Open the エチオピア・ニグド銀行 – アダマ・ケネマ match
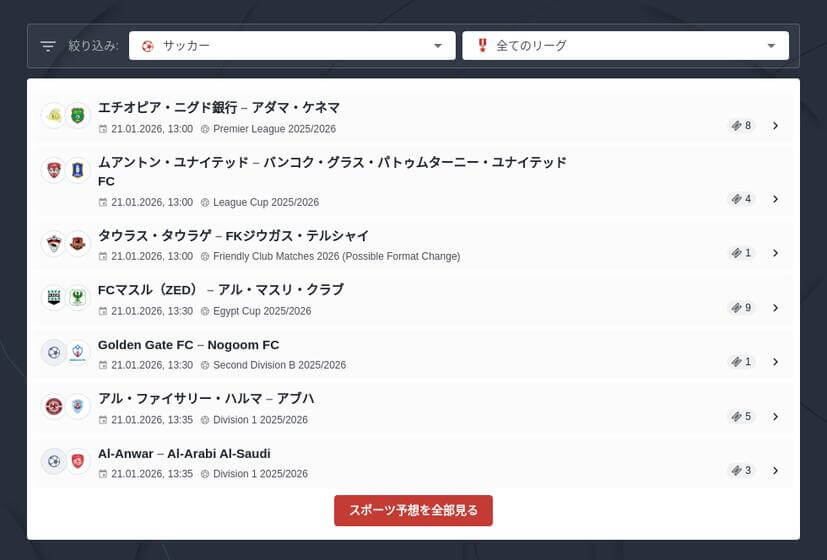The width and height of the screenshot is (827, 560). pos(219,108)
